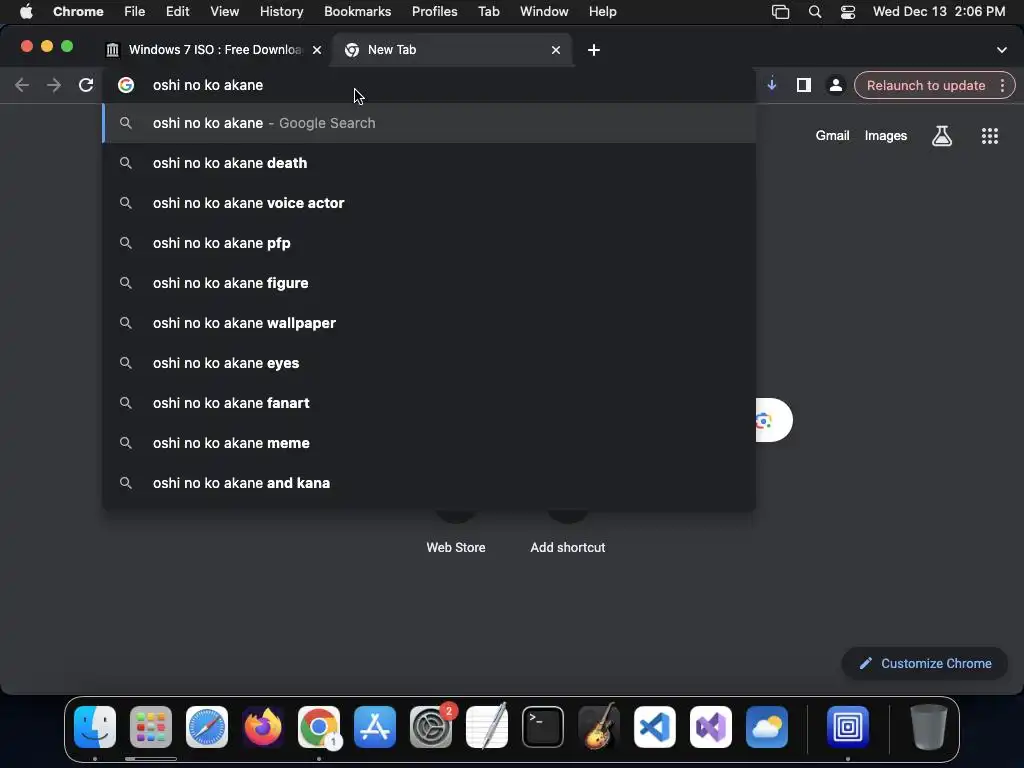Open the Chrome three-dot menu
1024x768 pixels.
(x=1002, y=86)
